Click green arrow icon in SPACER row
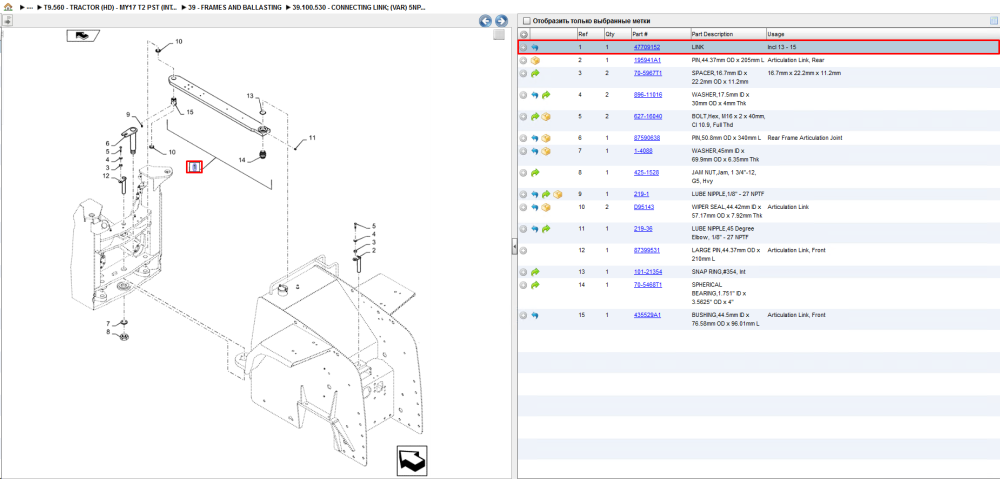1000x479 pixels. tap(535, 73)
